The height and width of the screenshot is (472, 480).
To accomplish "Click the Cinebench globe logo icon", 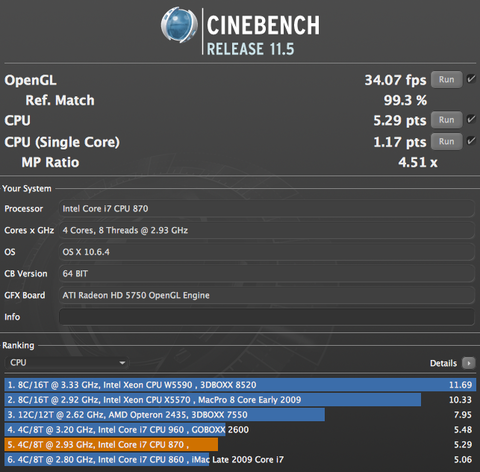I will pyautogui.click(x=179, y=25).
